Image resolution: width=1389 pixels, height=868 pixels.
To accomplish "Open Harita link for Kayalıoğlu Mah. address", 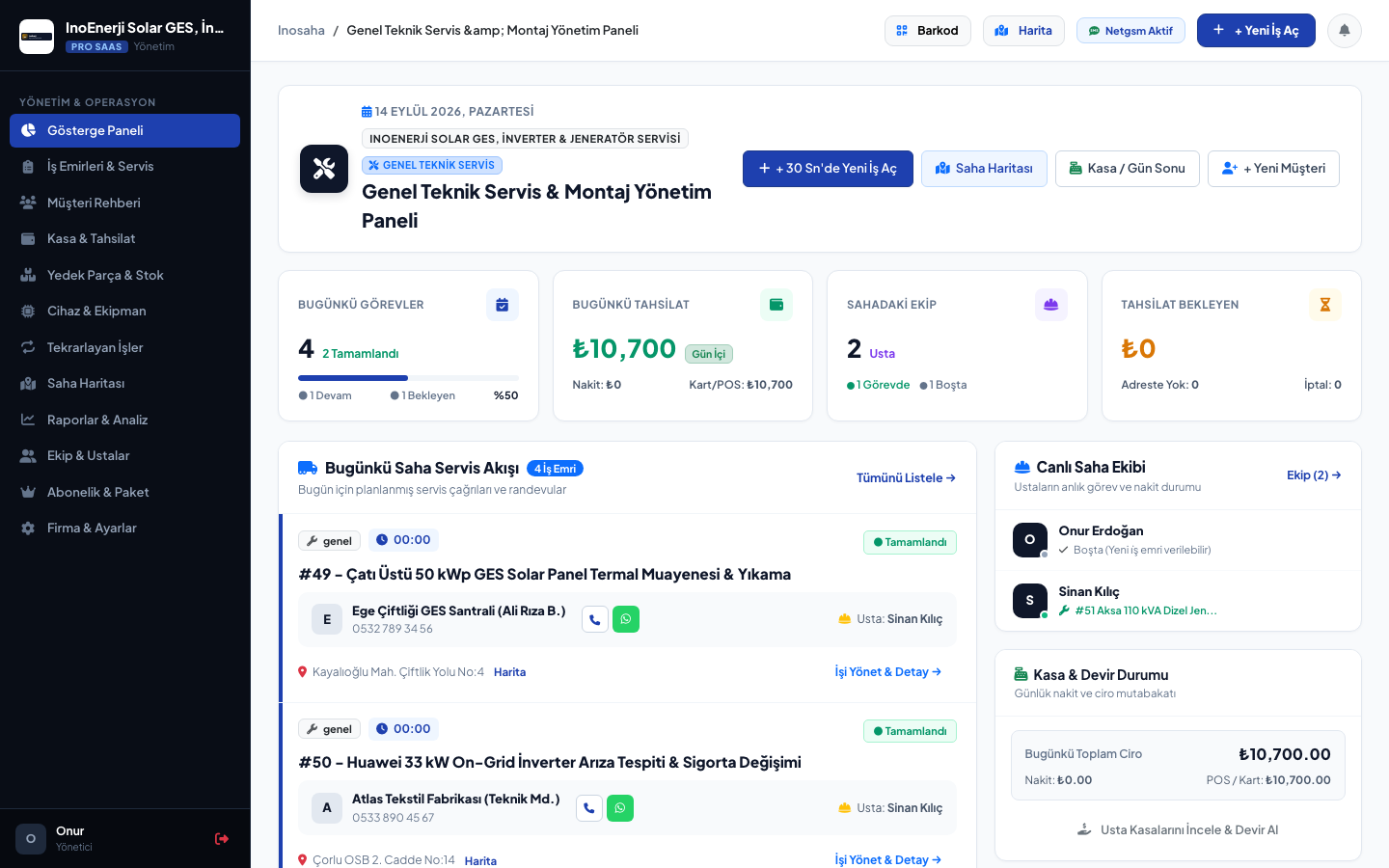I will (x=509, y=672).
